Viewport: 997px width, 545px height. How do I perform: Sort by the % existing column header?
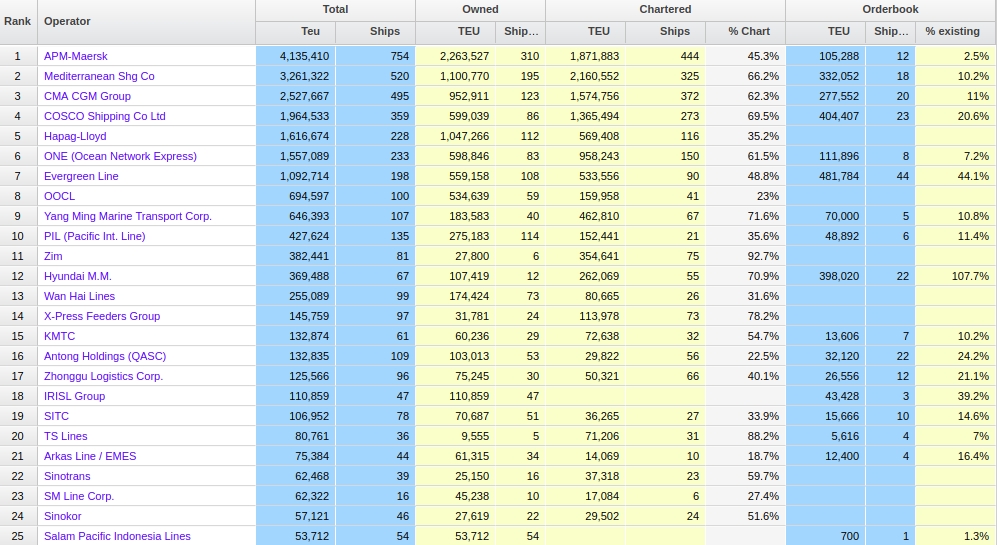click(956, 32)
